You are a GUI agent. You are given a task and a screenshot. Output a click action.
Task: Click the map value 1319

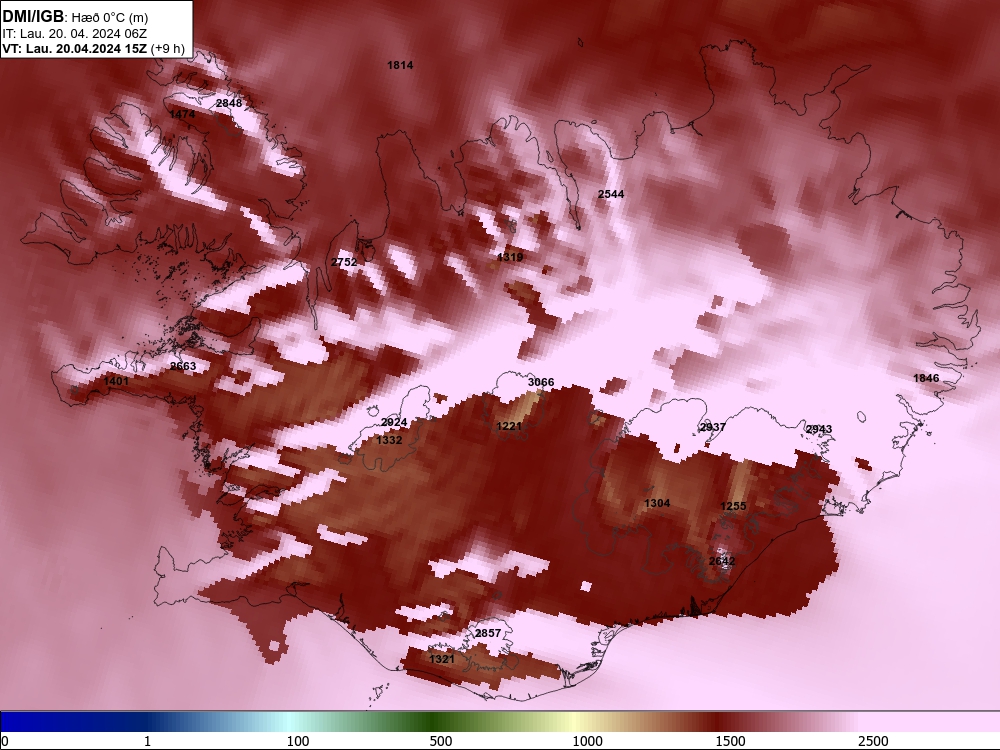[510, 257]
